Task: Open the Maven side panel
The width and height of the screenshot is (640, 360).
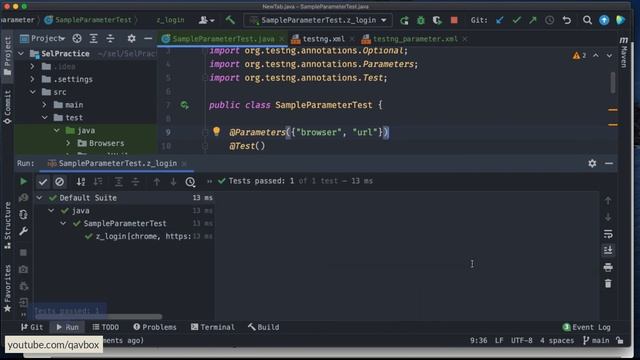Action: [623, 51]
